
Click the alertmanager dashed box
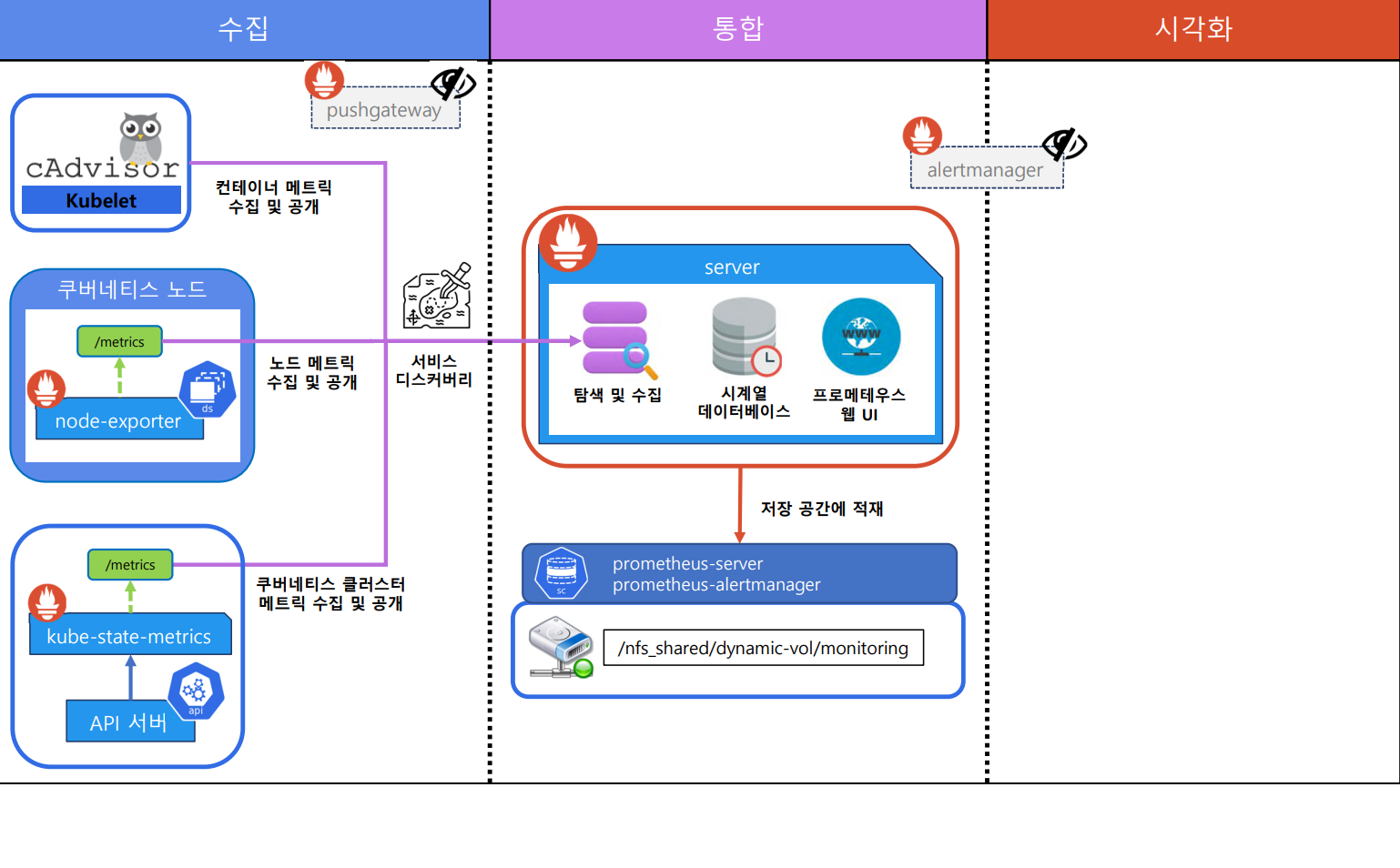[987, 168]
